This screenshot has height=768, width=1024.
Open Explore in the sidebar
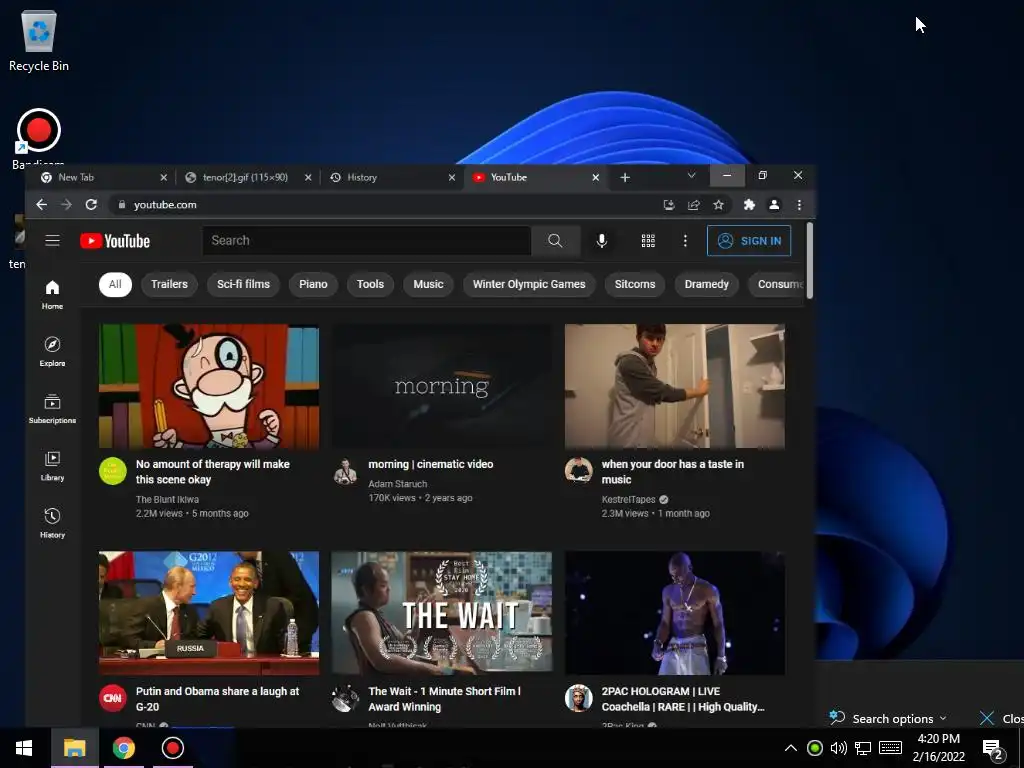pyautogui.click(x=52, y=351)
